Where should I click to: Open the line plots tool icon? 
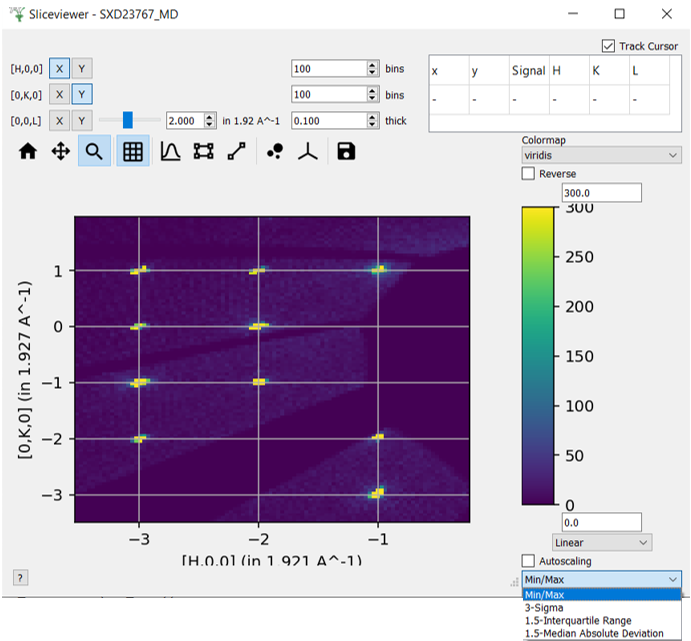[170, 151]
